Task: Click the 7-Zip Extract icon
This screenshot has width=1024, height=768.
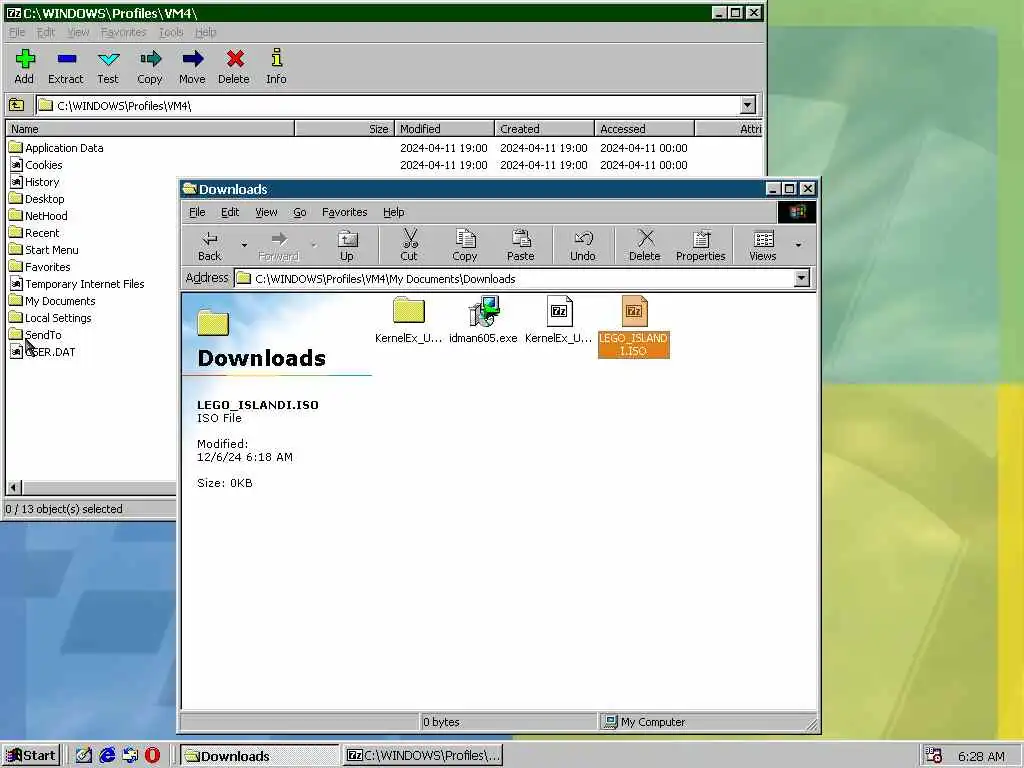Action: coord(66,59)
